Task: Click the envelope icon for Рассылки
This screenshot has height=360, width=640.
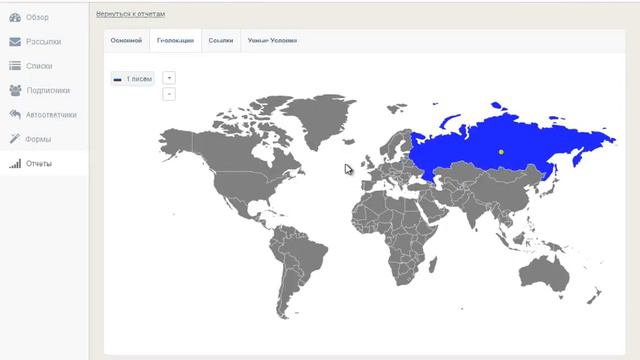Action: point(15,42)
